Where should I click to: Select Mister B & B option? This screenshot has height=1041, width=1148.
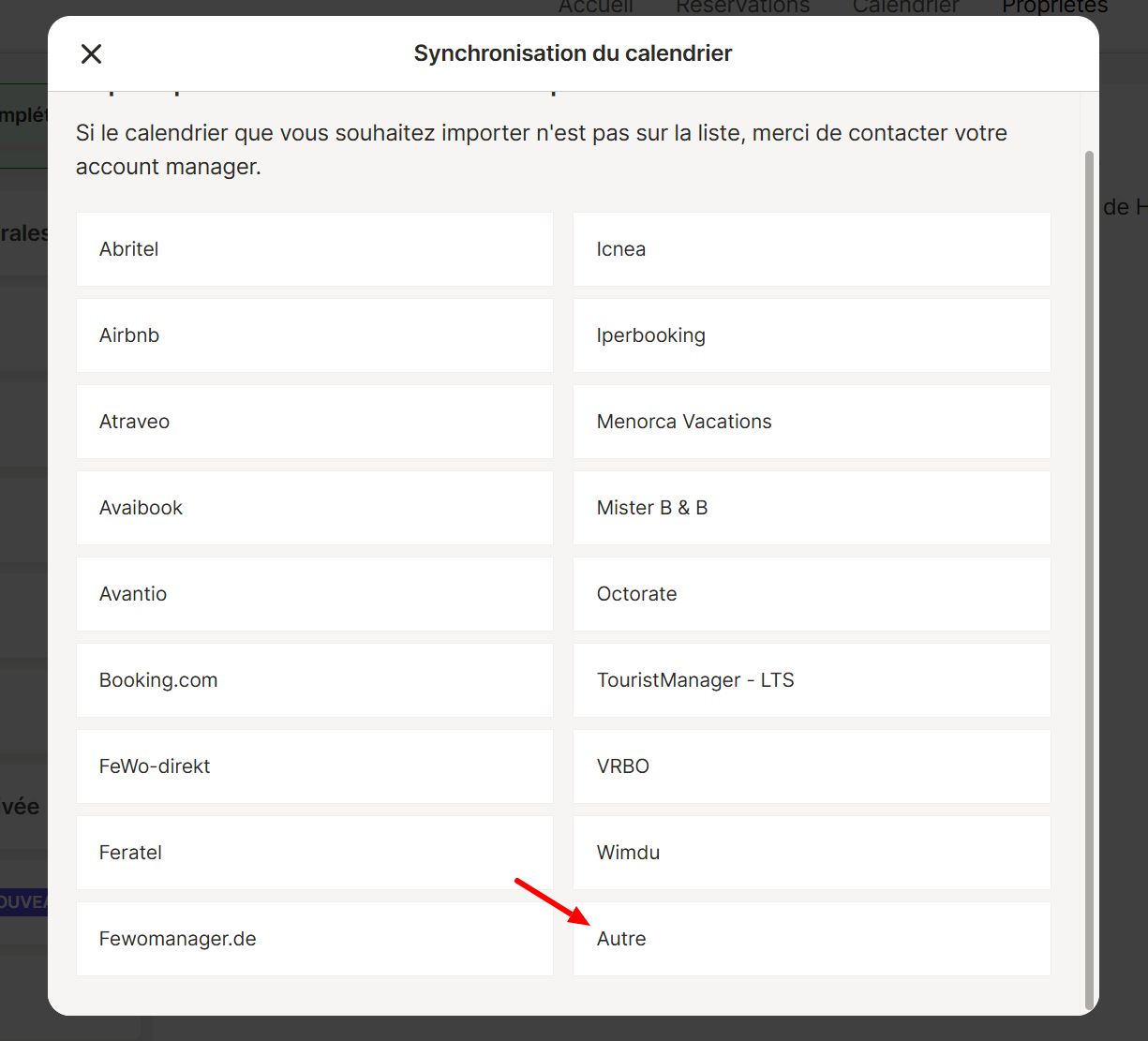click(x=811, y=508)
